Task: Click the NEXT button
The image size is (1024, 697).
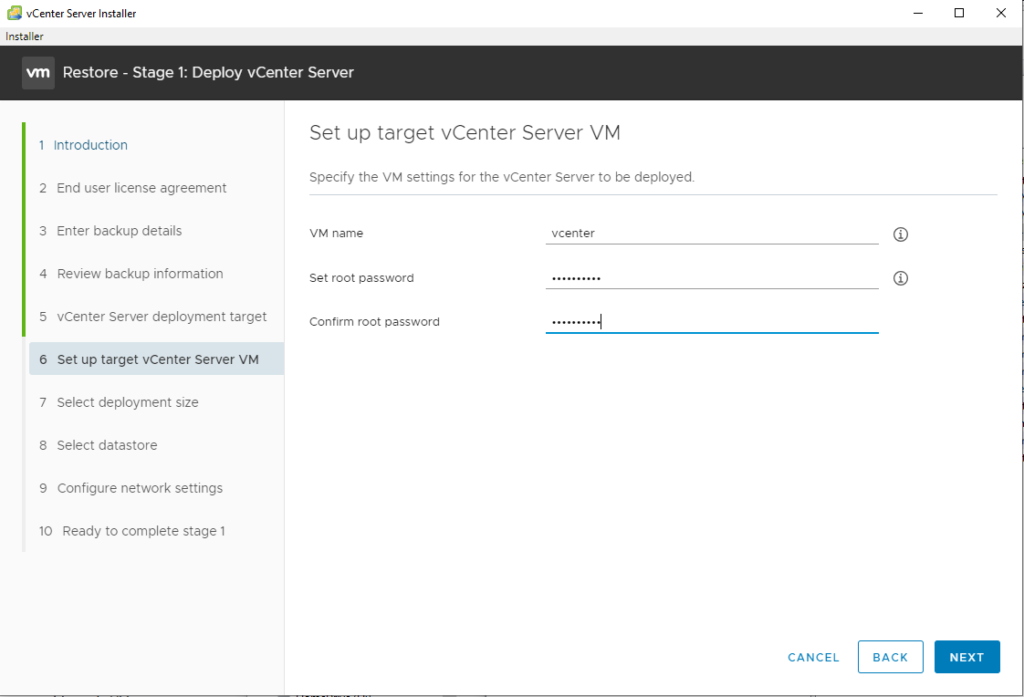Action: (x=967, y=657)
